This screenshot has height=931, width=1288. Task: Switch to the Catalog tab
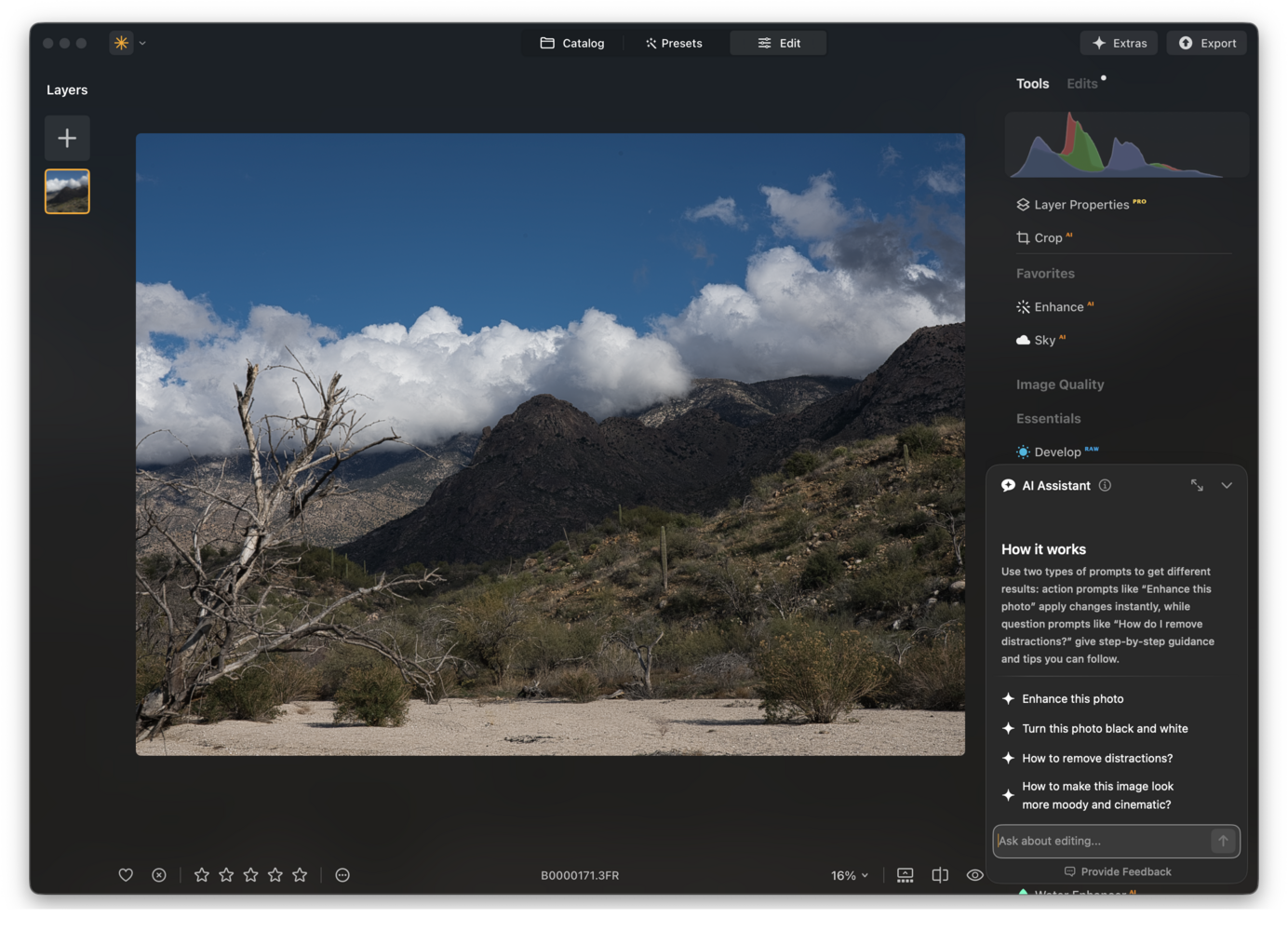point(572,44)
